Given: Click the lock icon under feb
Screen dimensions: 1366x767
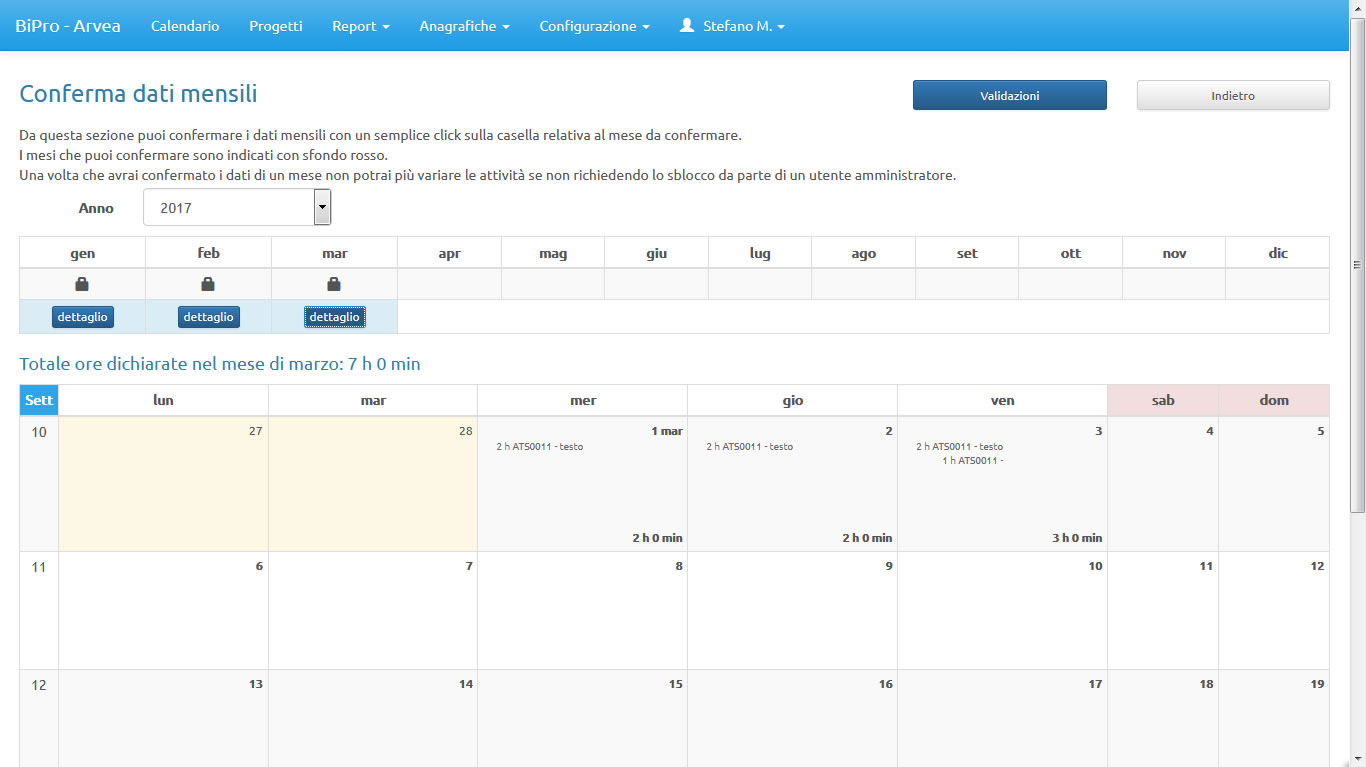Looking at the screenshot, I should 208,284.
